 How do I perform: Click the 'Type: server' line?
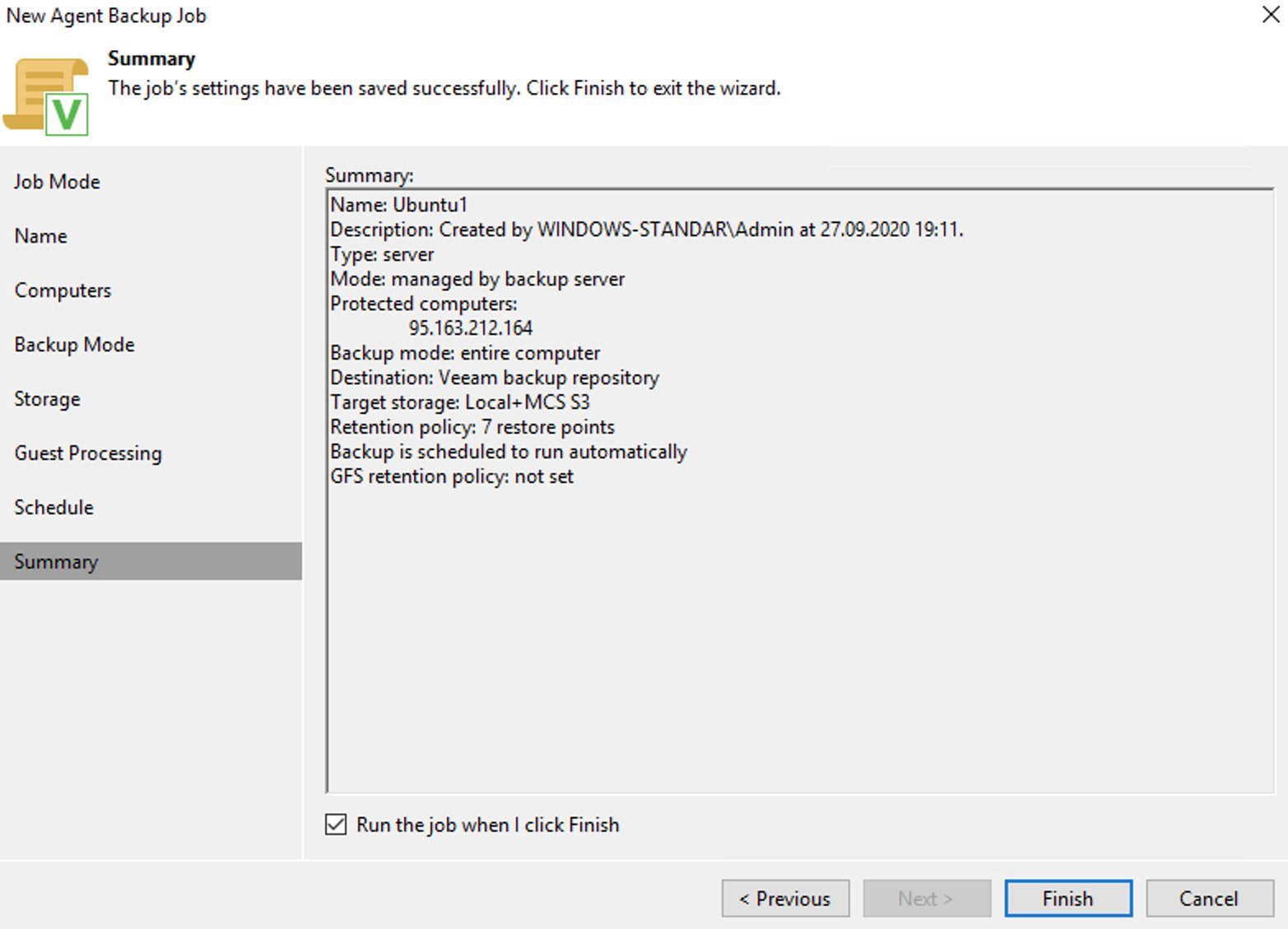[382, 254]
